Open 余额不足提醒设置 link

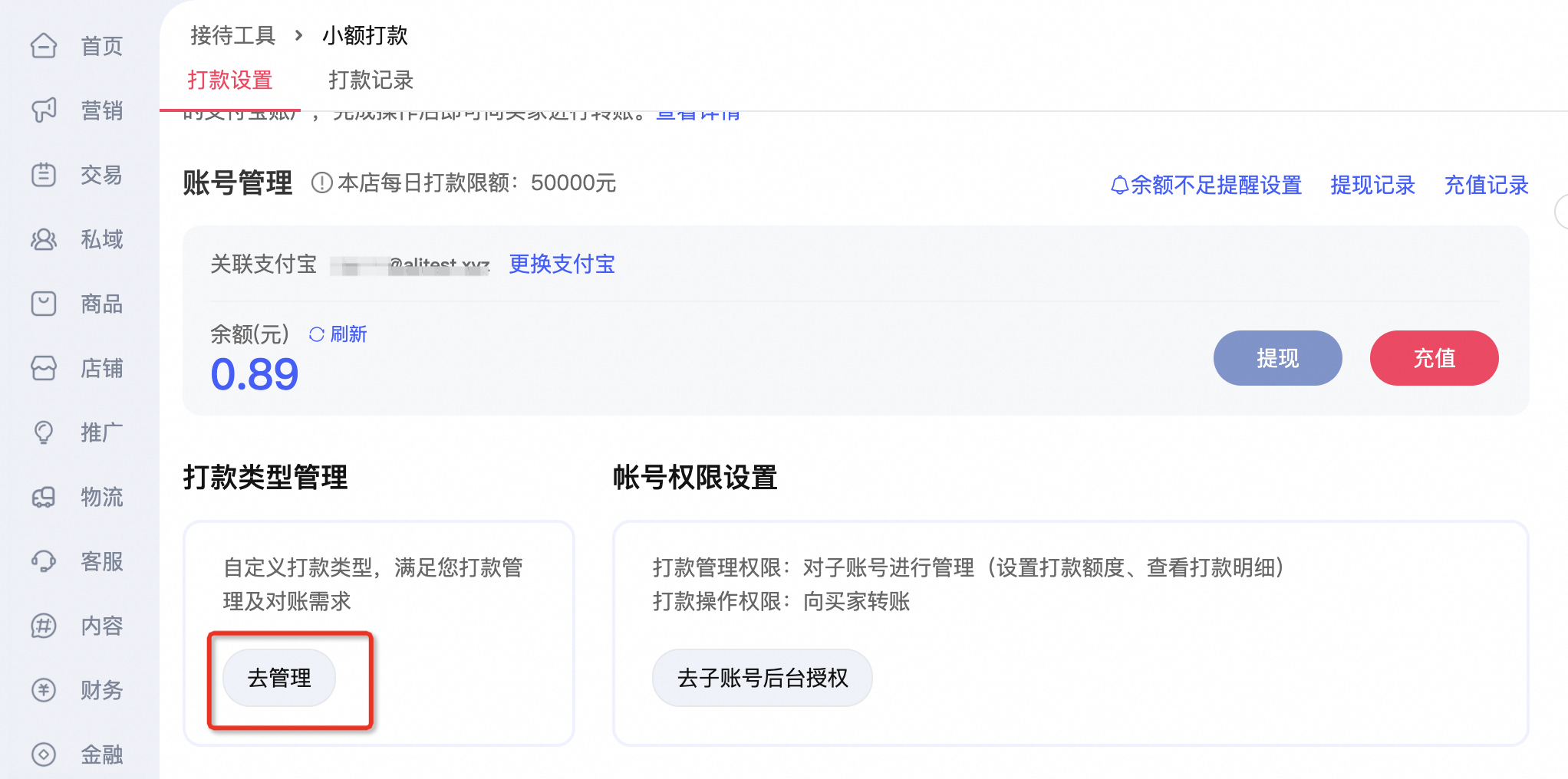pos(1216,185)
